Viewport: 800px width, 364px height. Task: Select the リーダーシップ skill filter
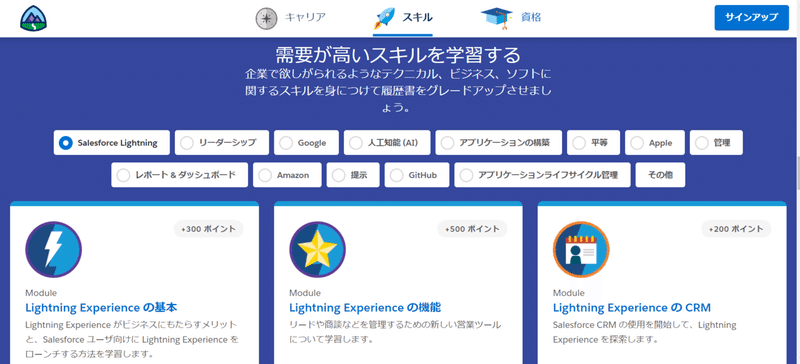222,142
